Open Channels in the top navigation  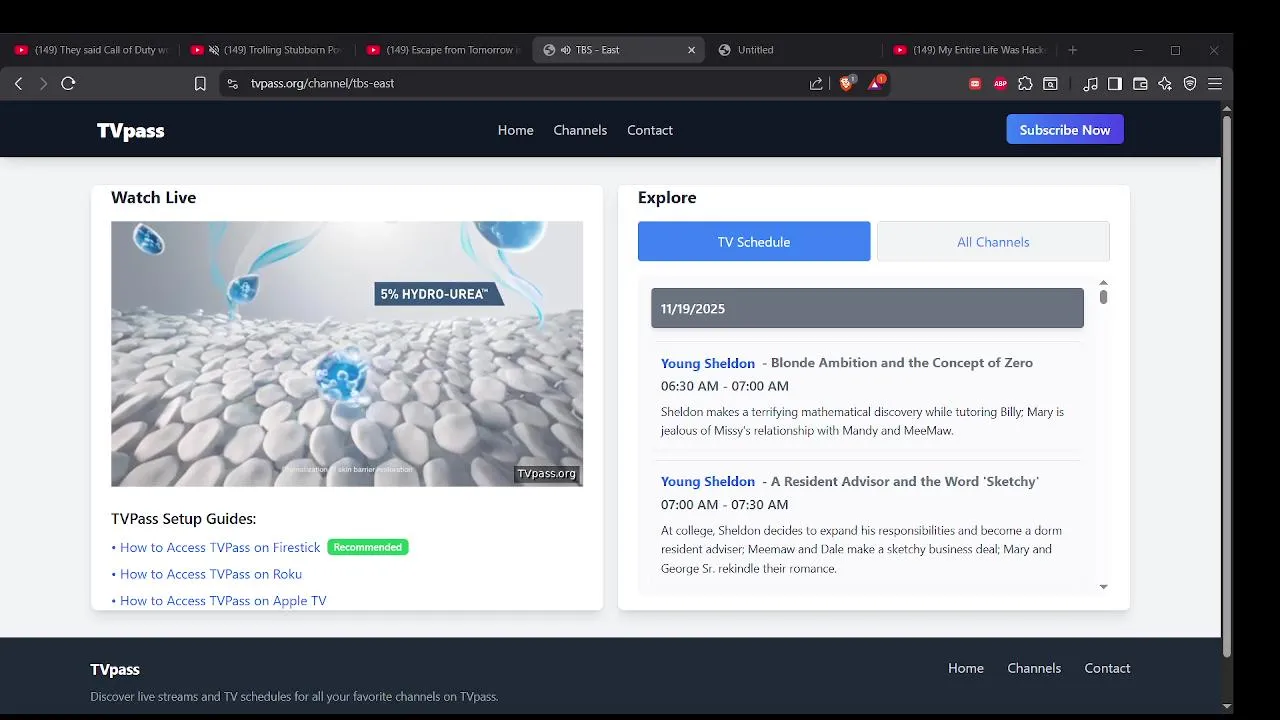[x=580, y=131]
